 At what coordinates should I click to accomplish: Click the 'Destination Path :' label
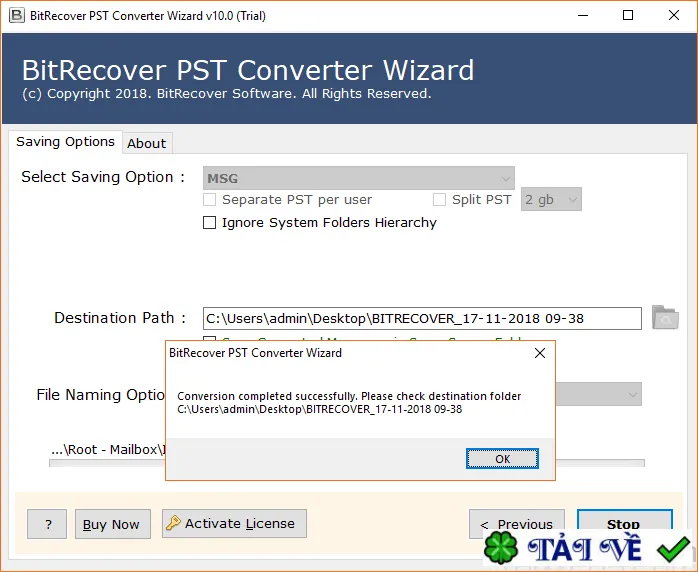click(x=120, y=318)
